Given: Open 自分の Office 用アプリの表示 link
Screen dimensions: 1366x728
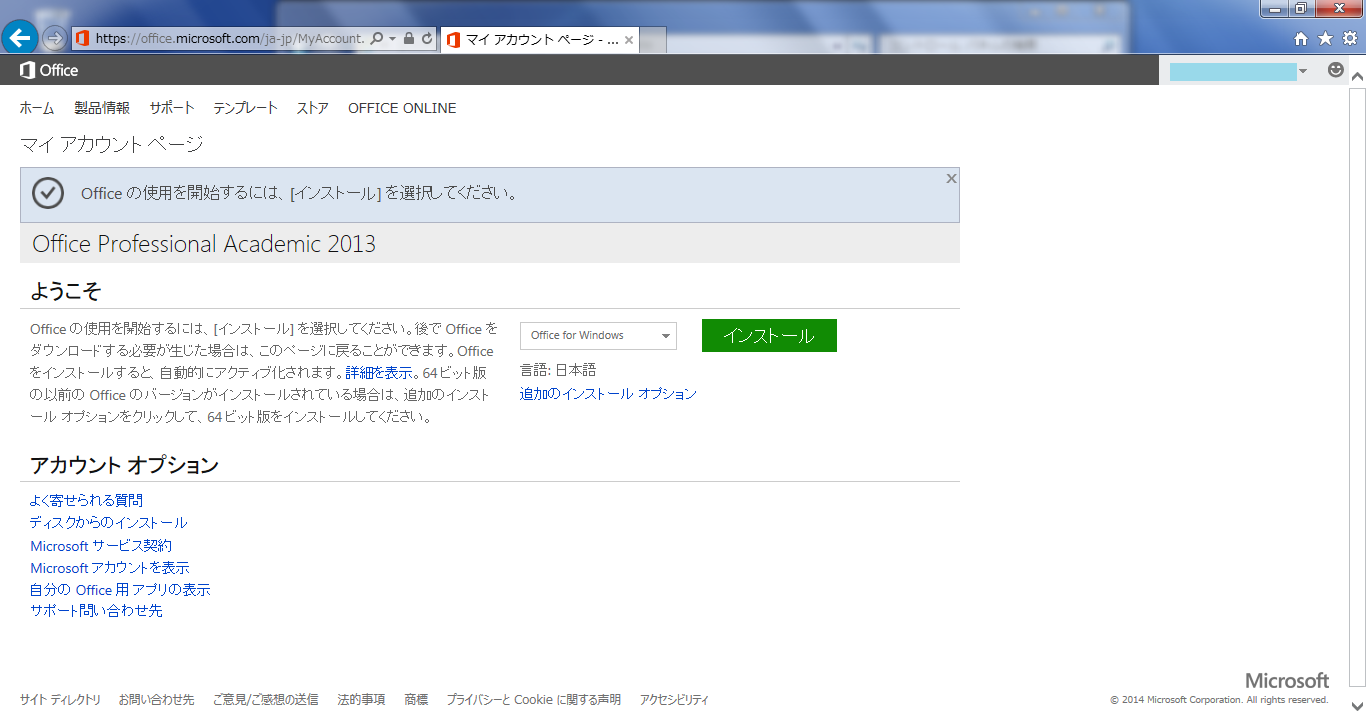Looking at the screenshot, I should (x=120, y=590).
